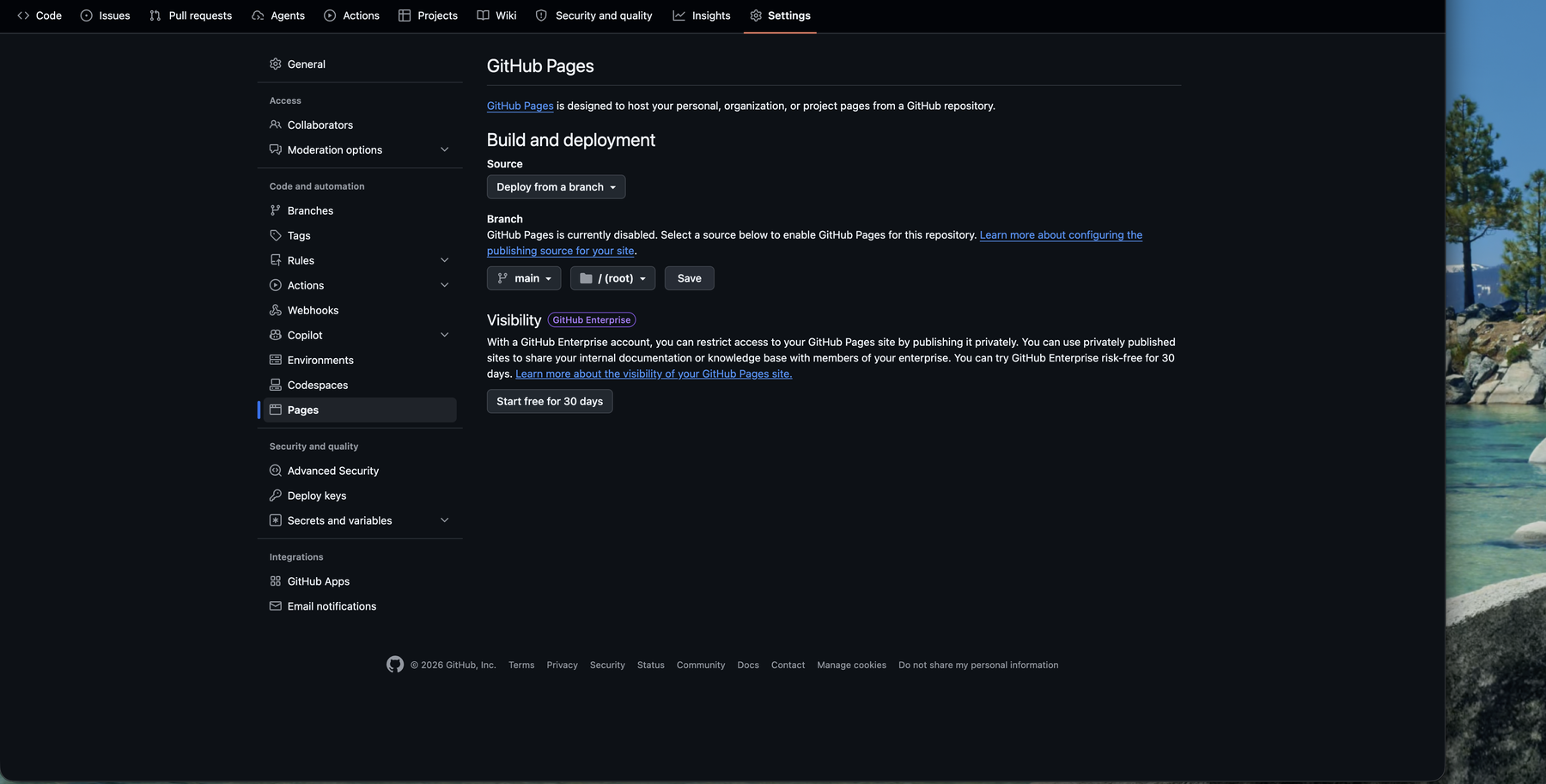Open the Agents tab
Viewport: 1546px width, 784px height.
278,15
